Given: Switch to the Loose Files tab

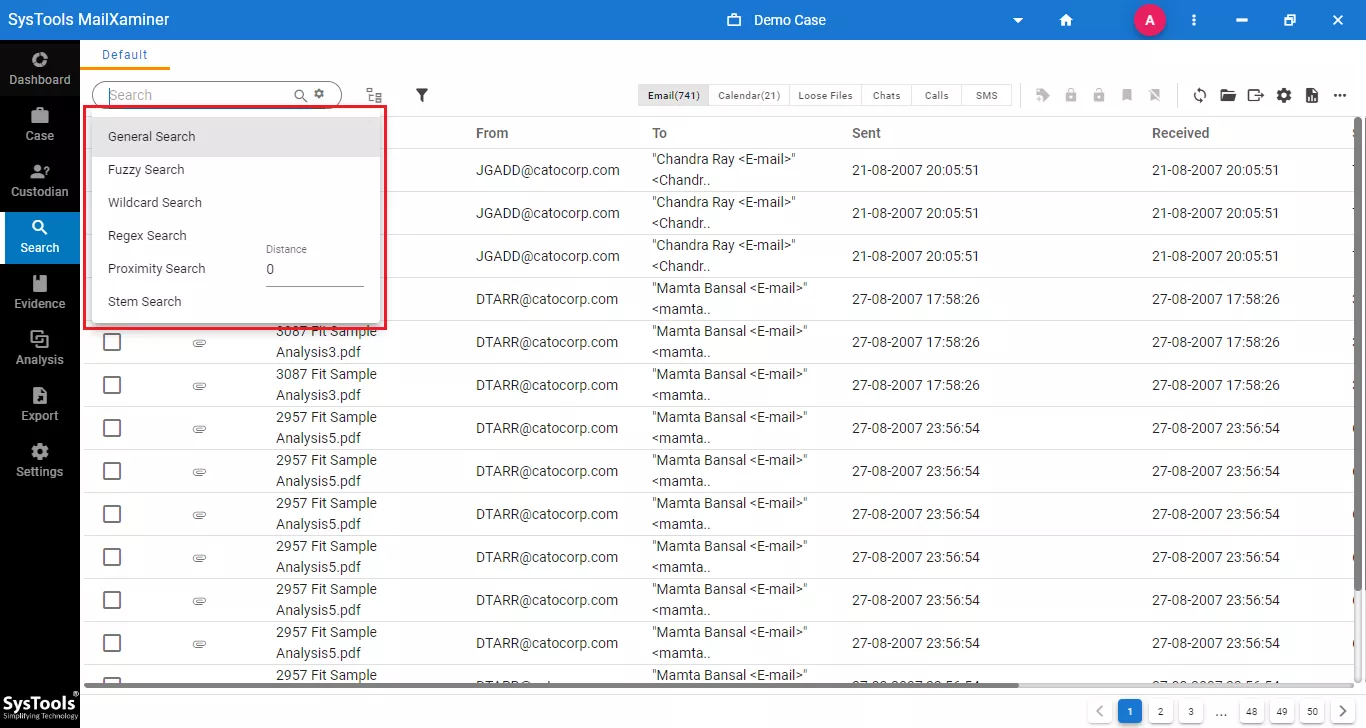Looking at the screenshot, I should pos(825,95).
